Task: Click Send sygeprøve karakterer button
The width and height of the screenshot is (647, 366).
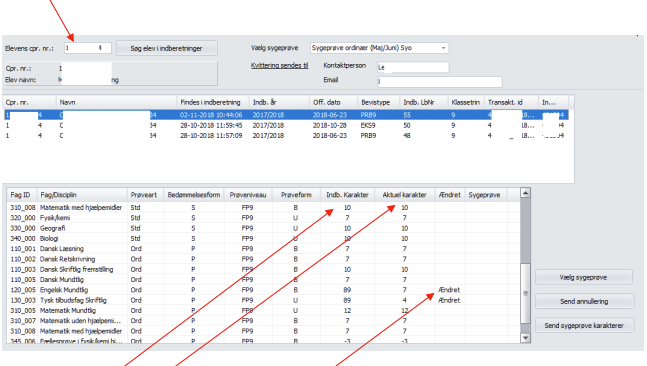Action: [x=584, y=325]
